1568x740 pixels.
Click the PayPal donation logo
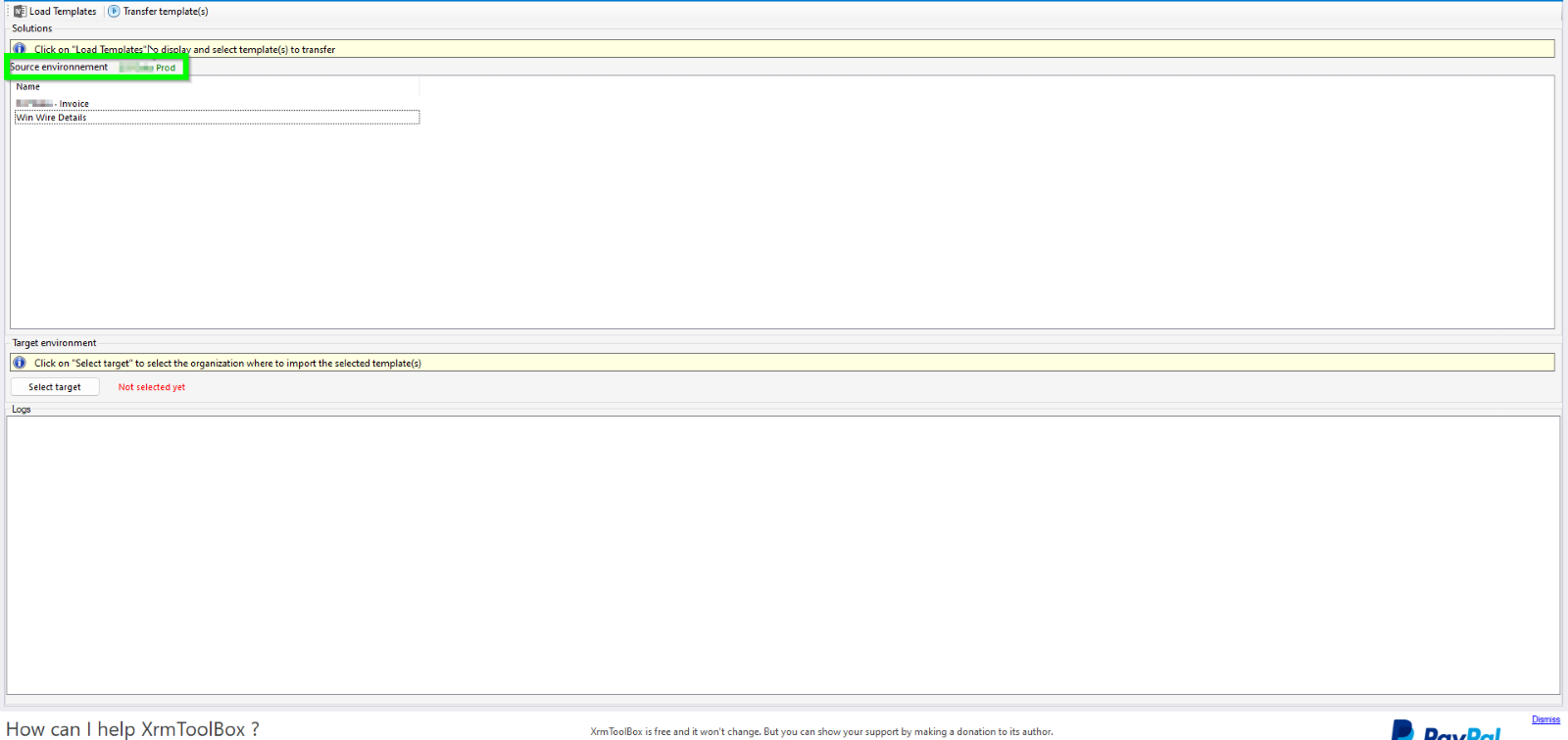point(1446,731)
